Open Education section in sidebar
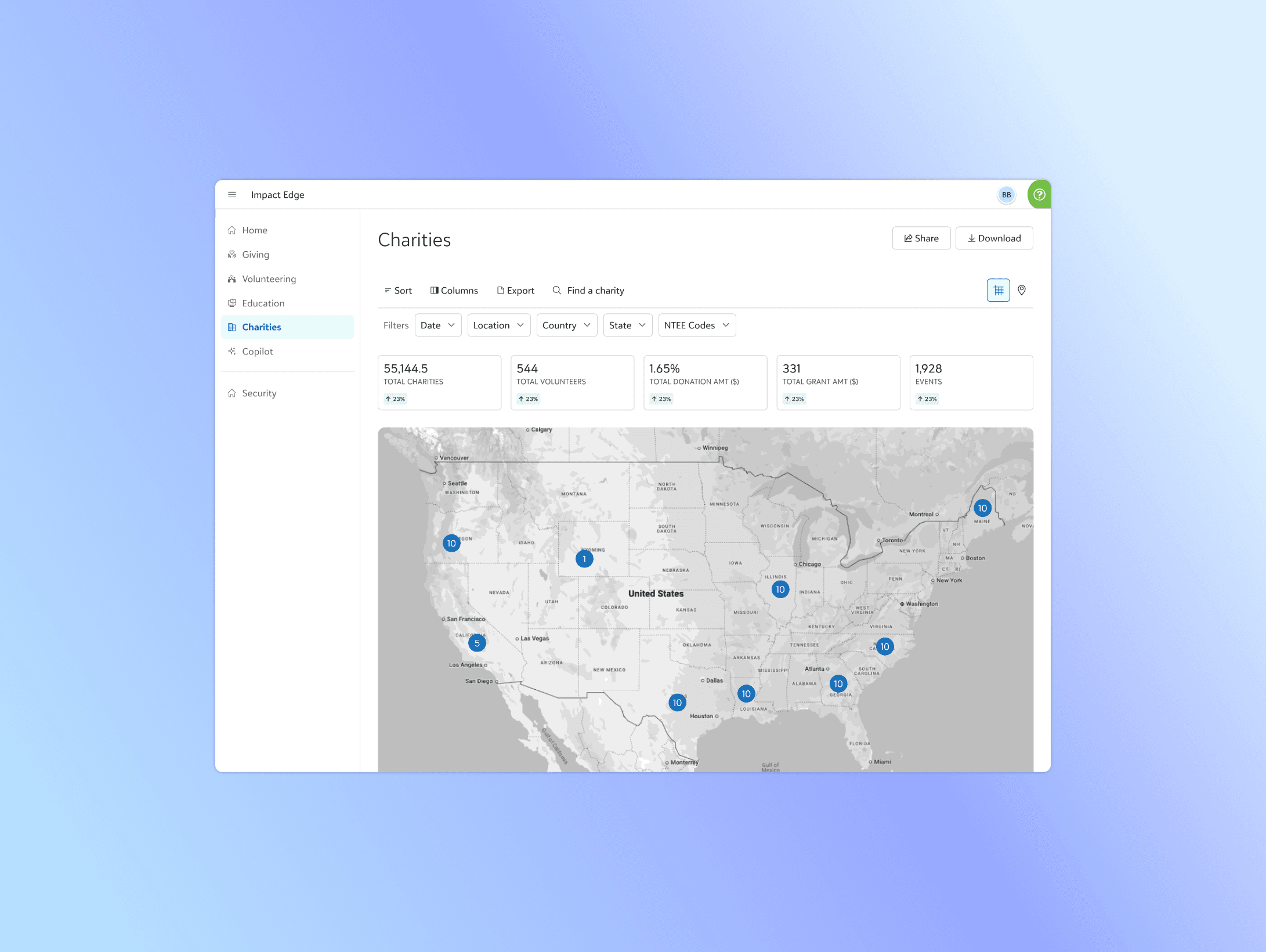 [x=263, y=303]
